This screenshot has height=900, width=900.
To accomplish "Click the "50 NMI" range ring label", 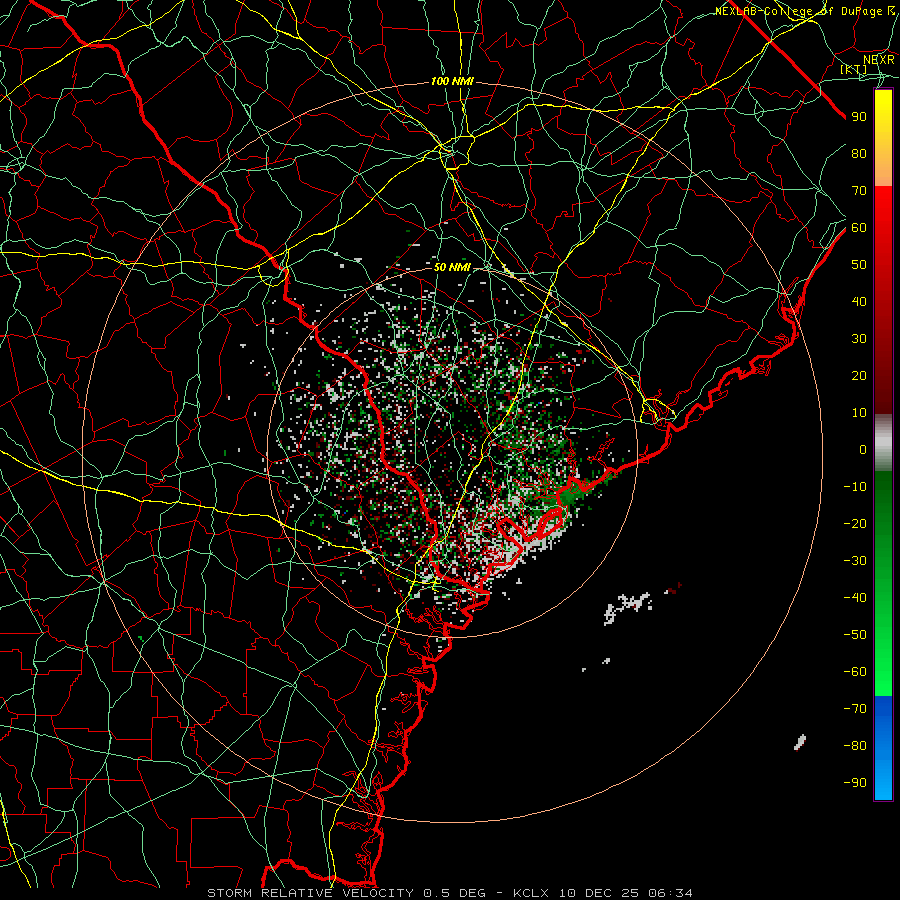I will click(452, 267).
